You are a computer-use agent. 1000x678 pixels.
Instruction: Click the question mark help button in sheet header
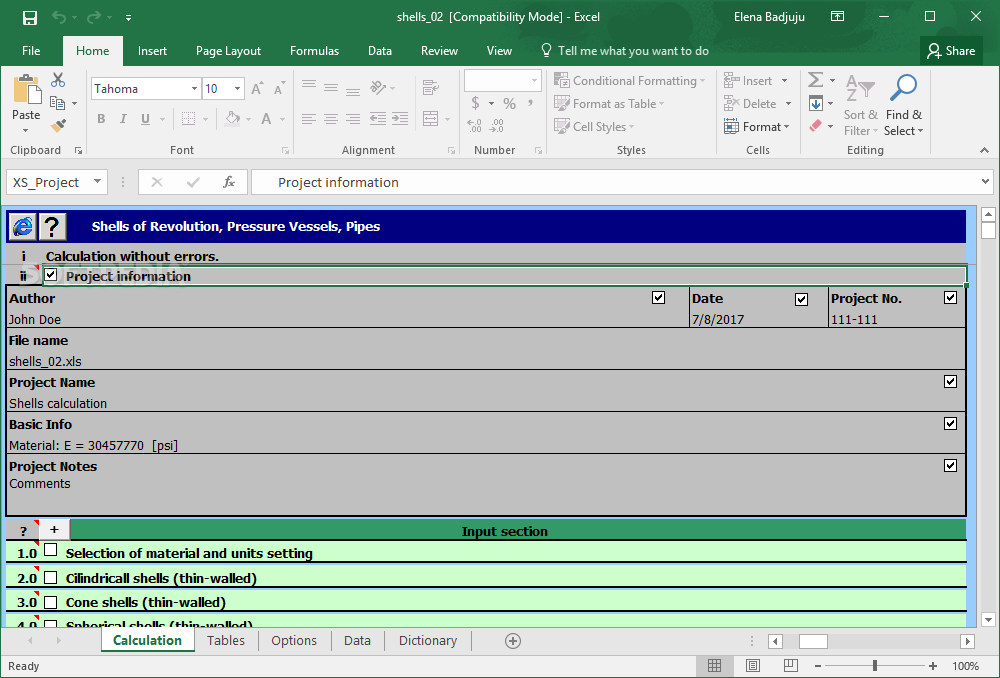coord(52,226)
